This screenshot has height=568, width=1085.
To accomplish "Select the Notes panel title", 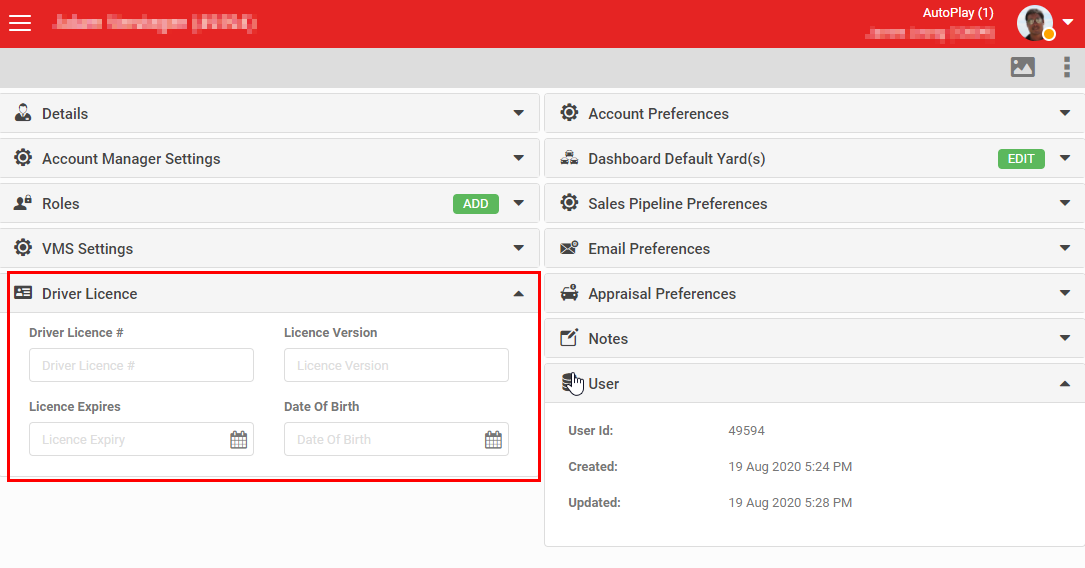I will coord(608,338).
